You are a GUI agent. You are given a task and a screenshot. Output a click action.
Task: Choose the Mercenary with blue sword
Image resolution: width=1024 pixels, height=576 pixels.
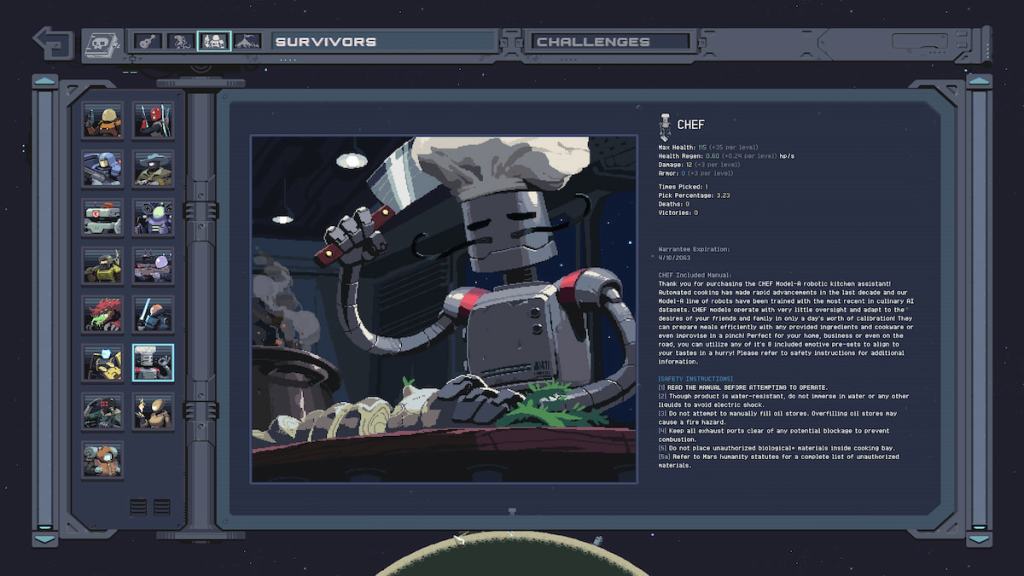[153, 314]
